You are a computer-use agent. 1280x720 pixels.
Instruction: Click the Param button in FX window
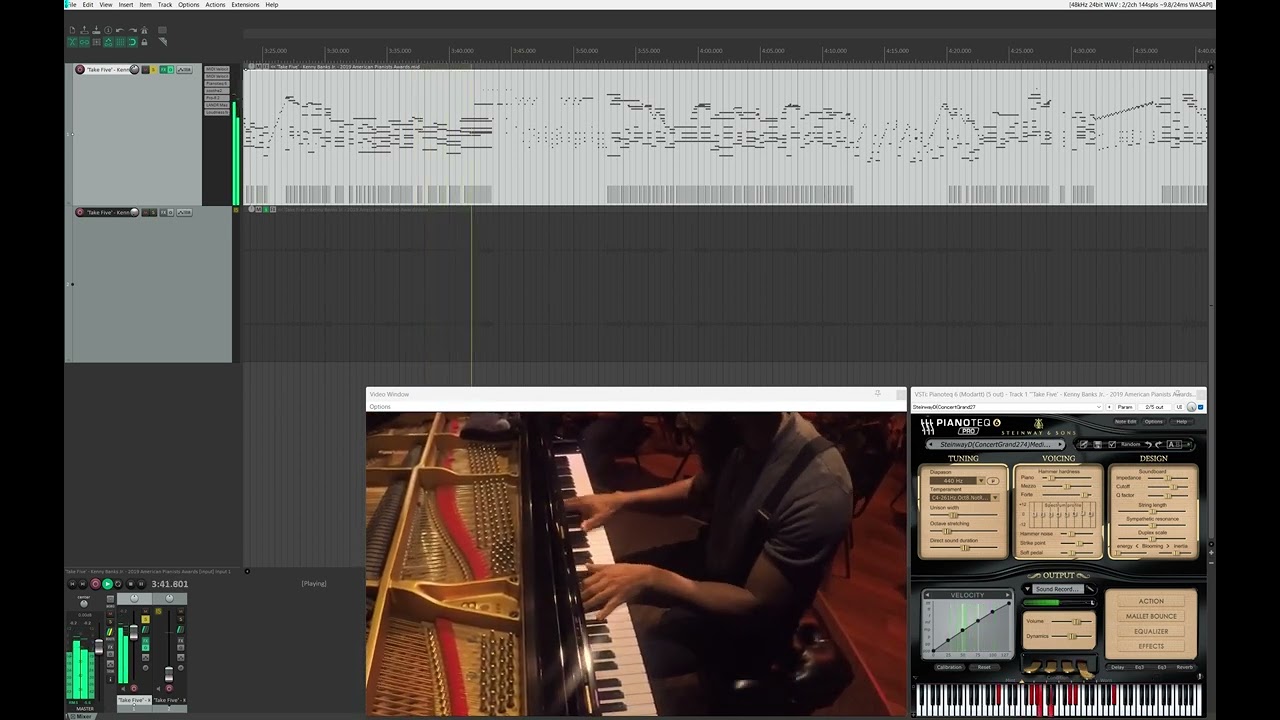(x=1125, y=407)
